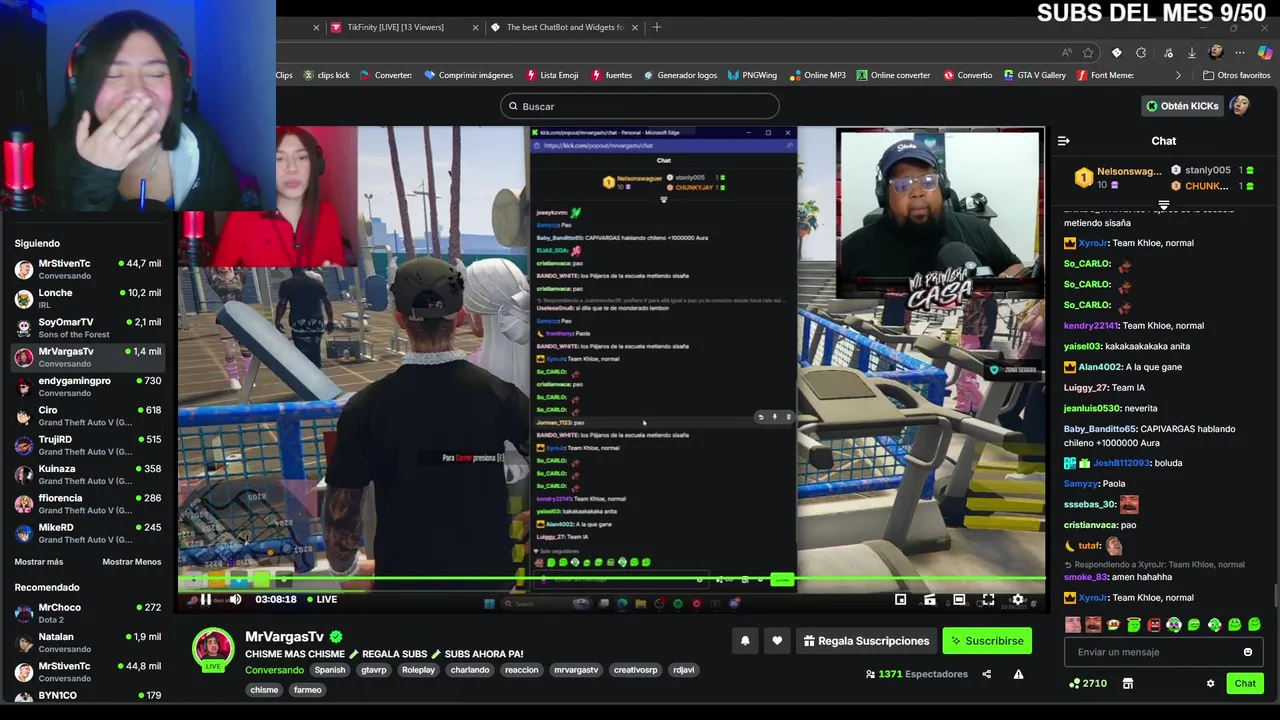Open Natalan recommended channel
The image size is (1280, 720).
(87, 642)
